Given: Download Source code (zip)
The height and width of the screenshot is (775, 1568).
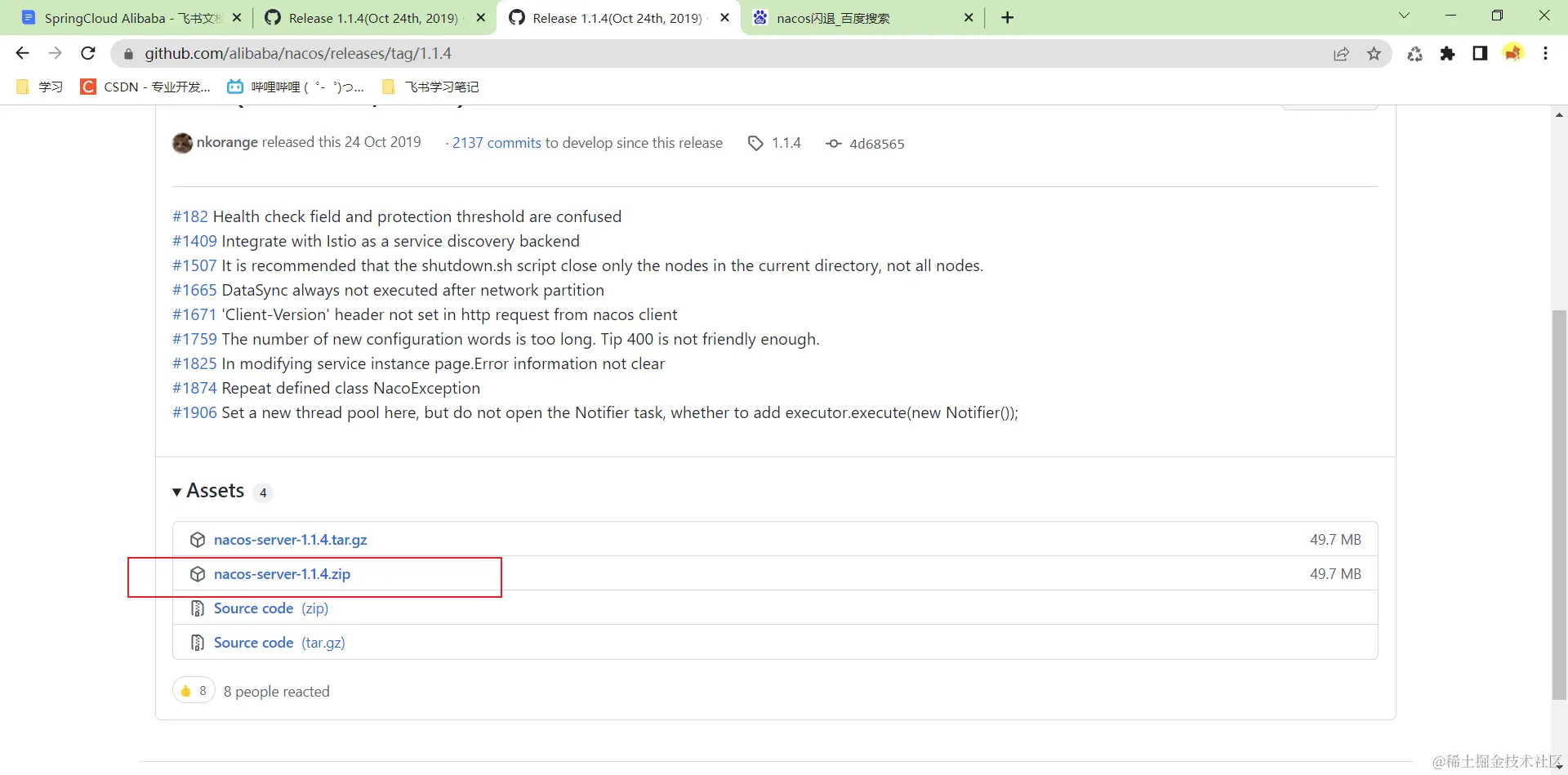Looking at the screenshot, I should (271, 608).
